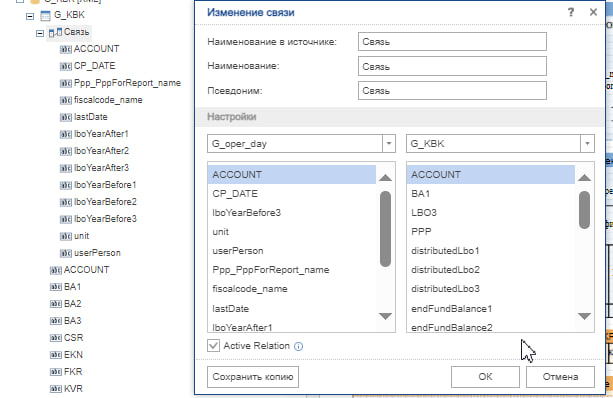Click the field icon next to lboYearAfter3
The height and width of the screenshot is (398, 613).
click(x=65, y=169)
